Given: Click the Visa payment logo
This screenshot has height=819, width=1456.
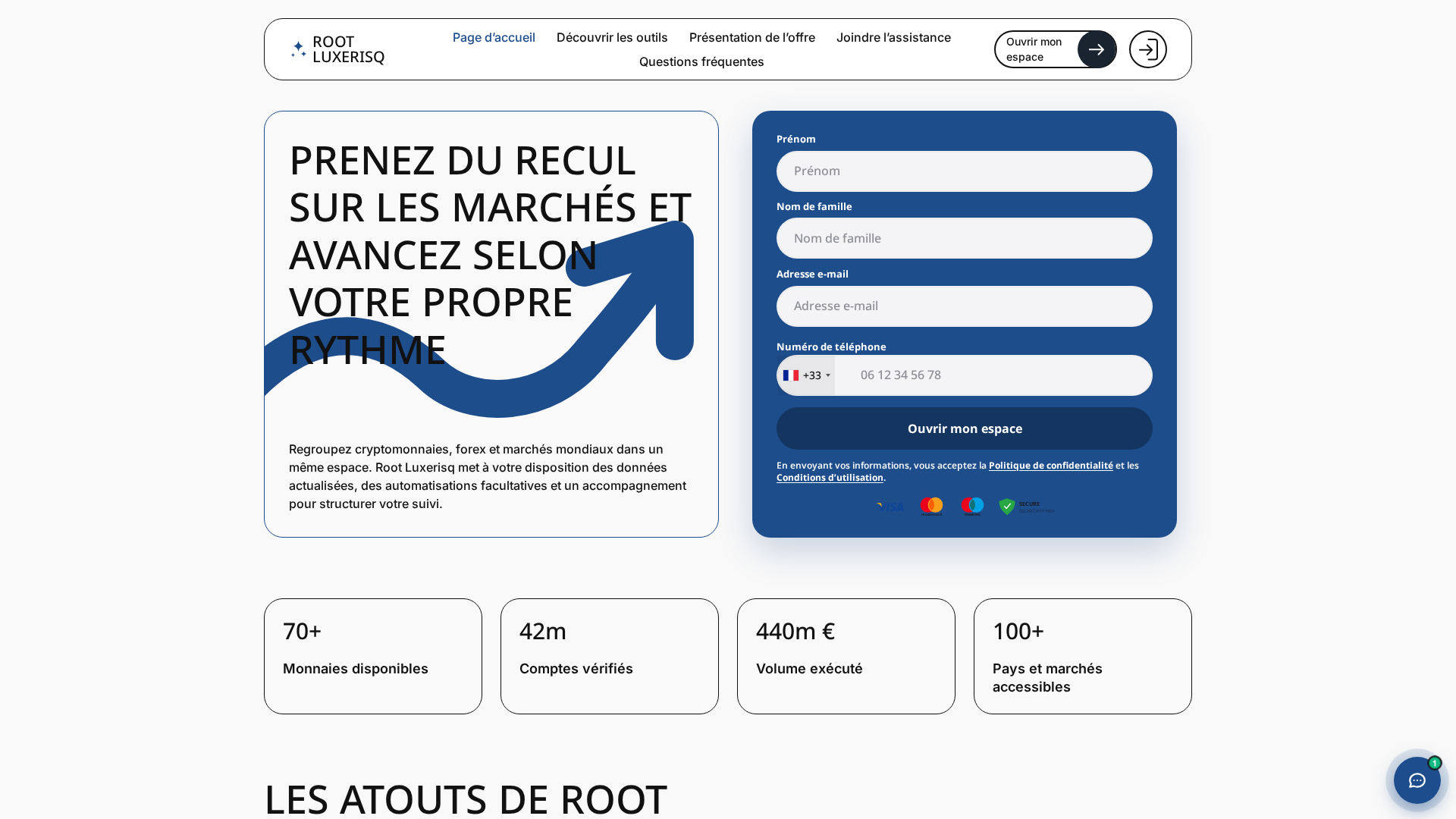Looking at the screenshot, I should coord(890,507).
